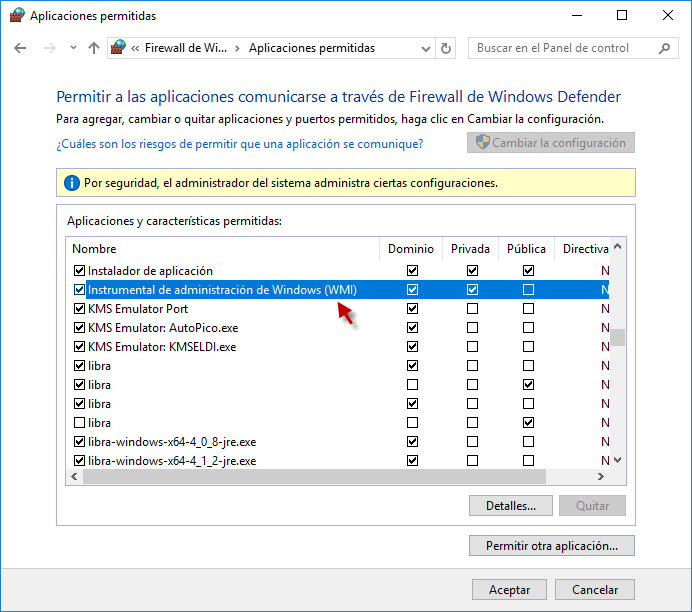Click the Firewall de Wi... breadcrumb

click(x=186, y=48)
